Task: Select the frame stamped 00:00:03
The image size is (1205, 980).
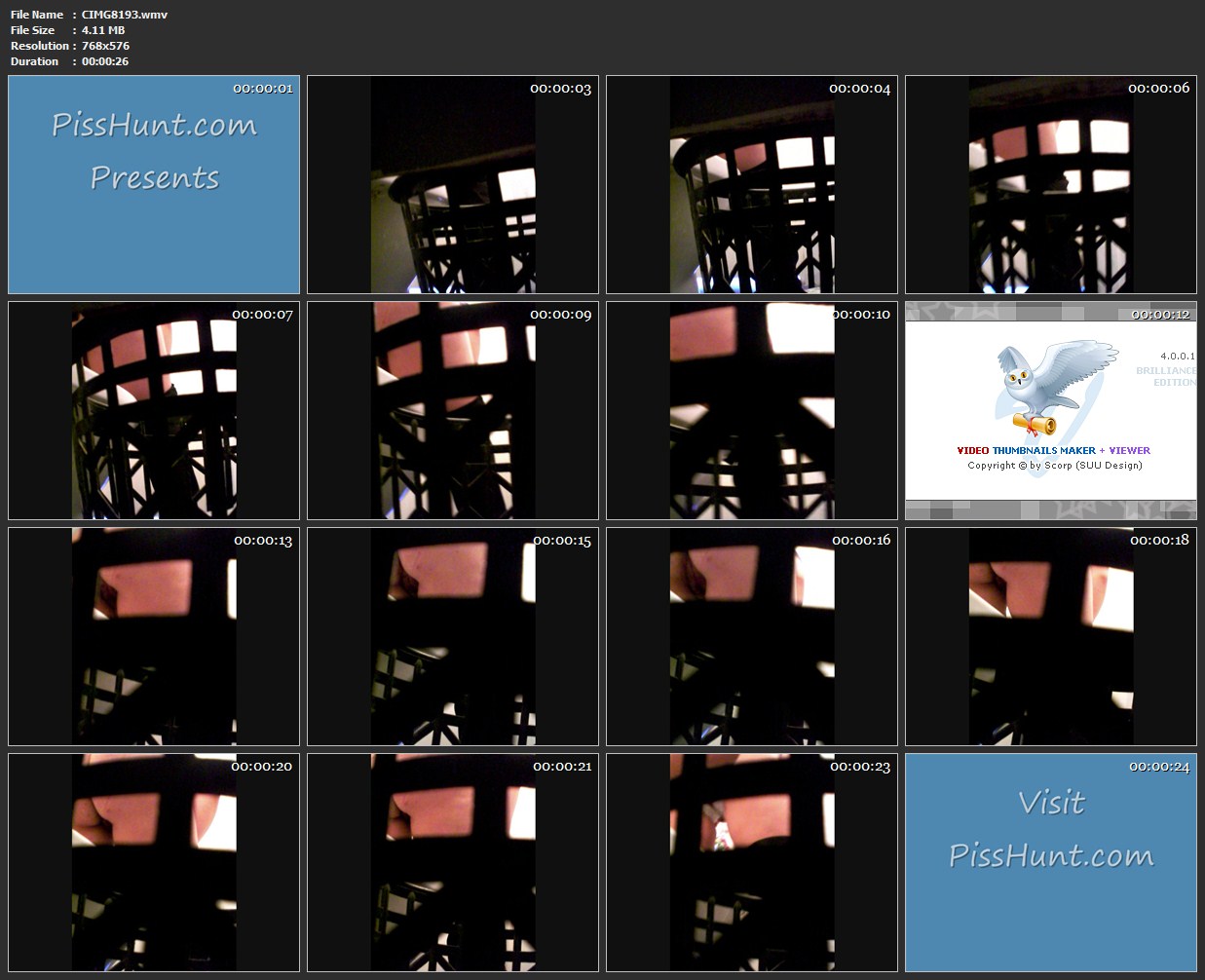Action: (453, 185)
